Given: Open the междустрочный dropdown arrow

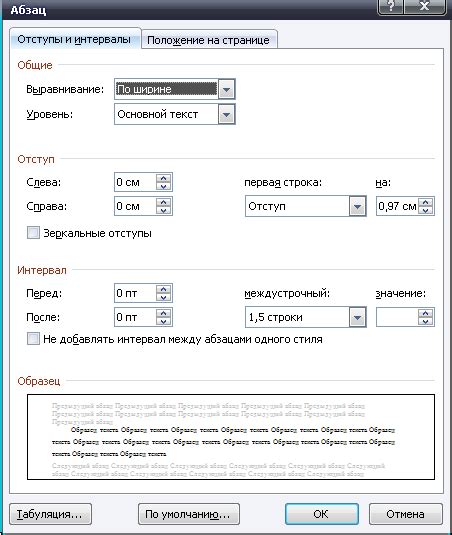Looking at the screenshot, I should [358, 317].
